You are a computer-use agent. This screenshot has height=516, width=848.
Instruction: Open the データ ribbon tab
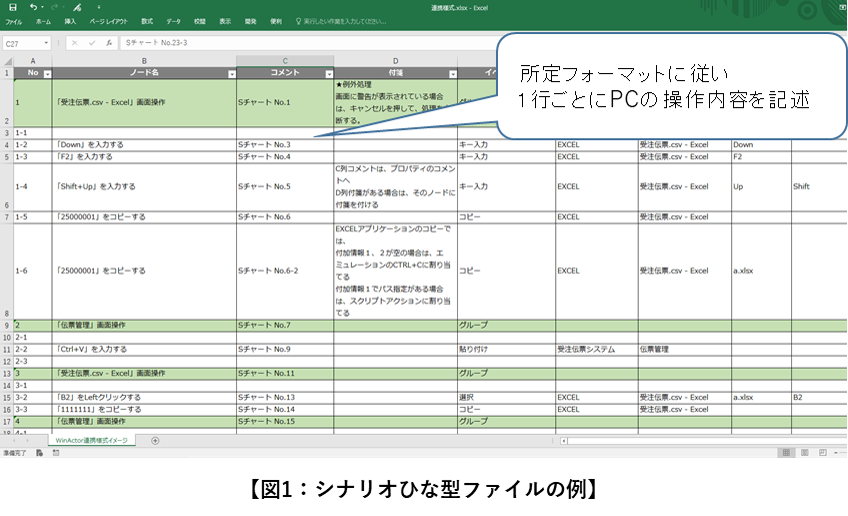174,22
